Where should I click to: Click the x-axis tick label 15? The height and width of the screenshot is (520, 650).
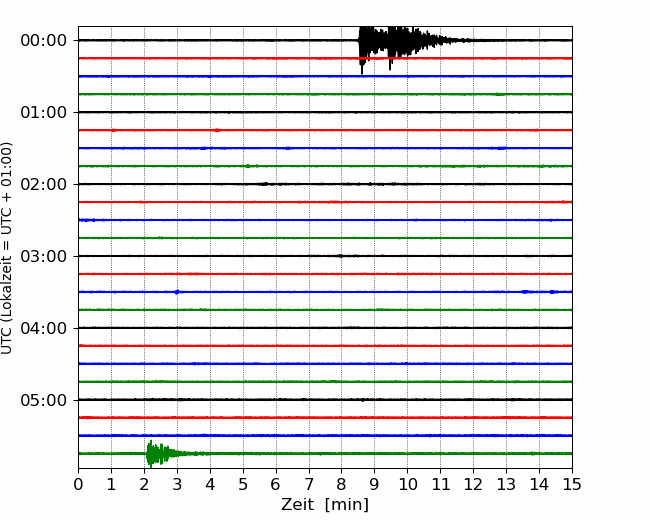[572, 484]
